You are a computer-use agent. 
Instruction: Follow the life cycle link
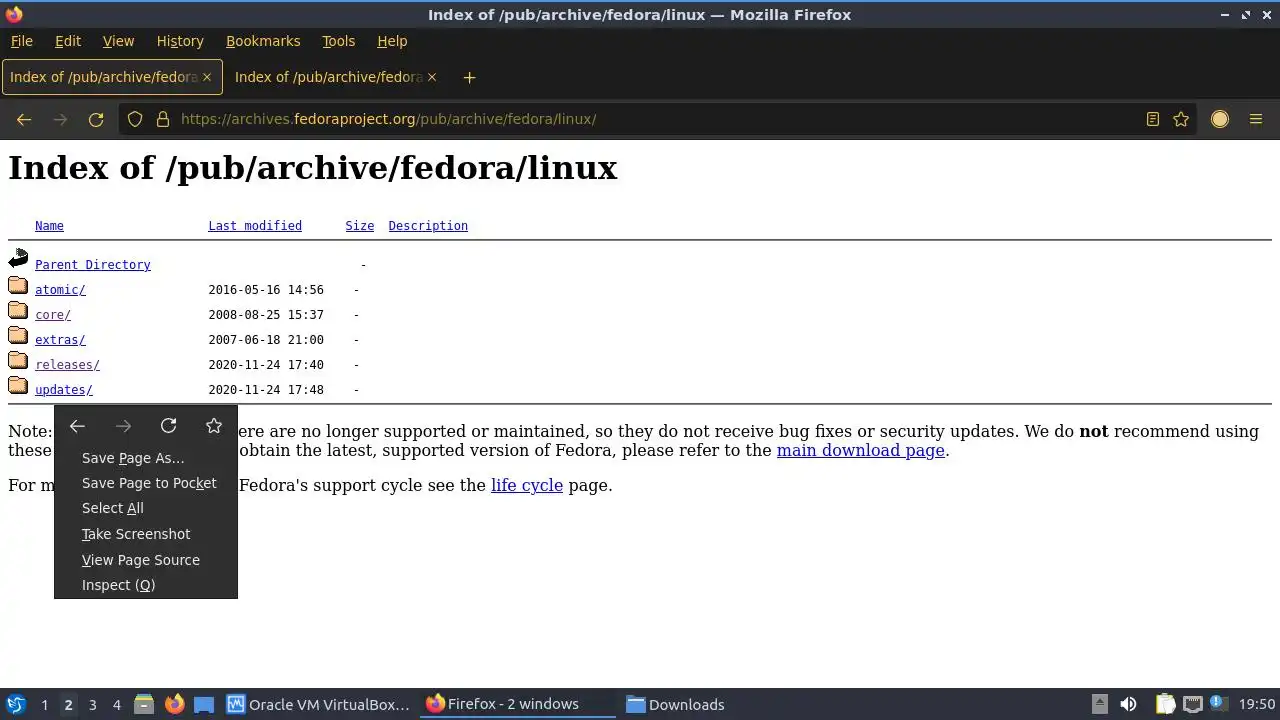[527, 485]
